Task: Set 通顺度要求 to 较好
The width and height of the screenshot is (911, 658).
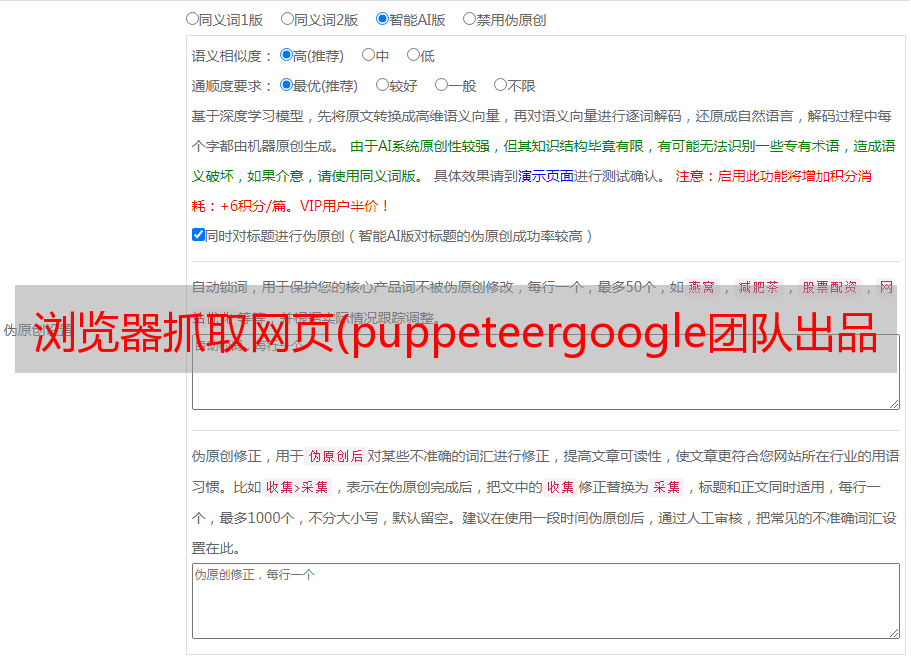Action: pos(382,85)
